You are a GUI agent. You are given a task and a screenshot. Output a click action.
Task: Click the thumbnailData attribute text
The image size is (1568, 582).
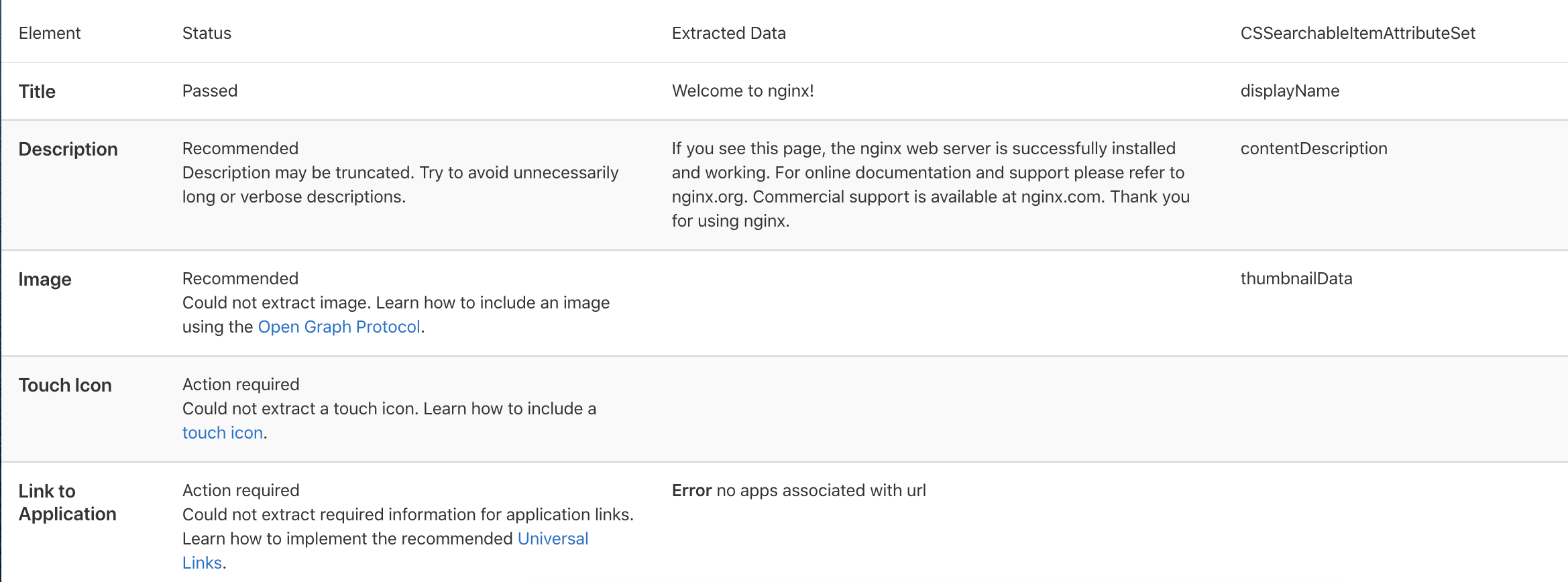coord(1296,278)
